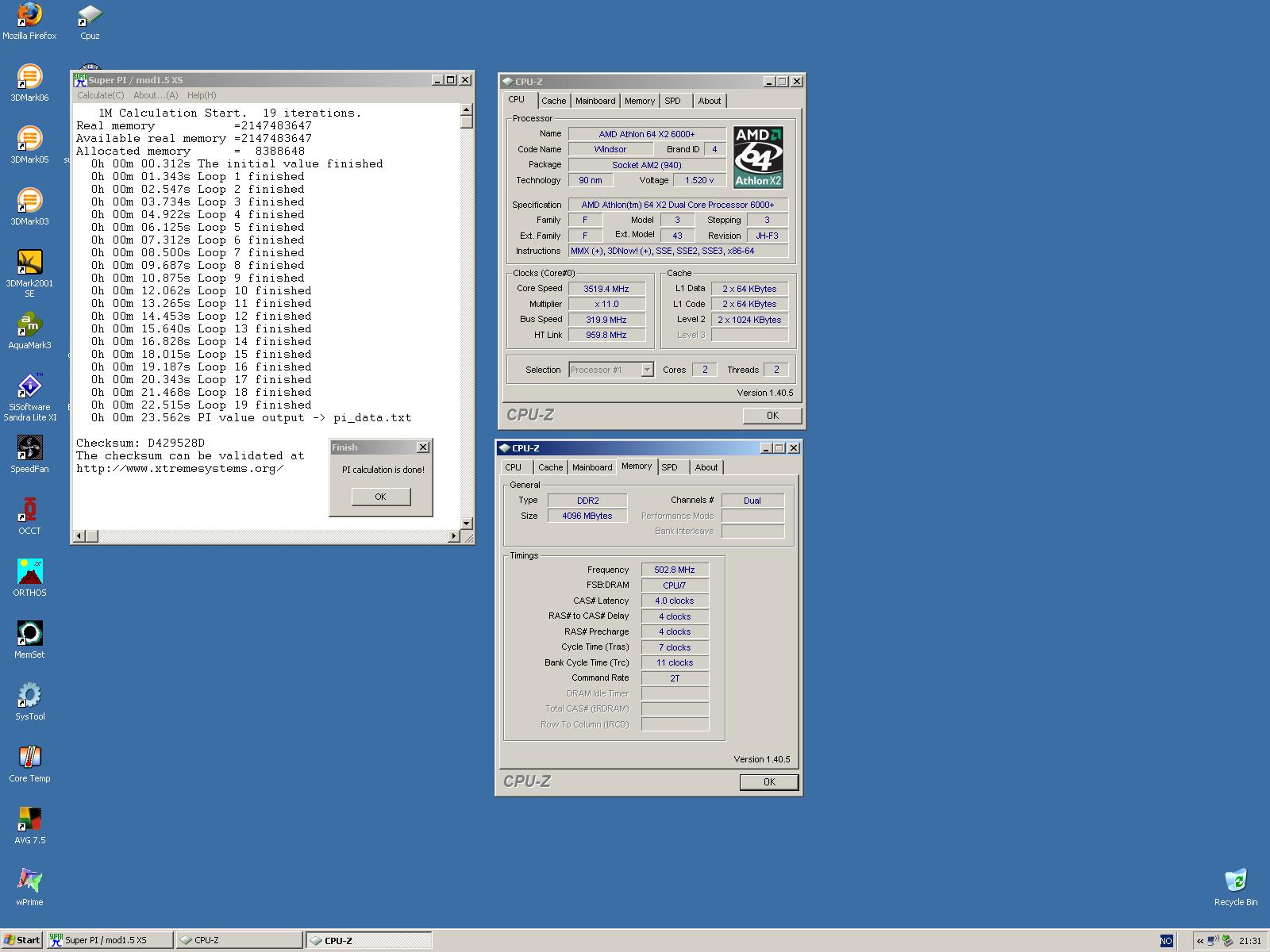Expand hidden system tray icons arrow
The height and width of the screenshot is (952, 1270).
click(x=1200, y=941)
